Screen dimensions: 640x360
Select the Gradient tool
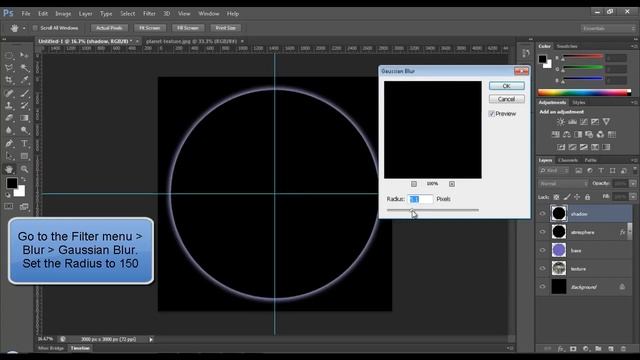tap(24, 118)
